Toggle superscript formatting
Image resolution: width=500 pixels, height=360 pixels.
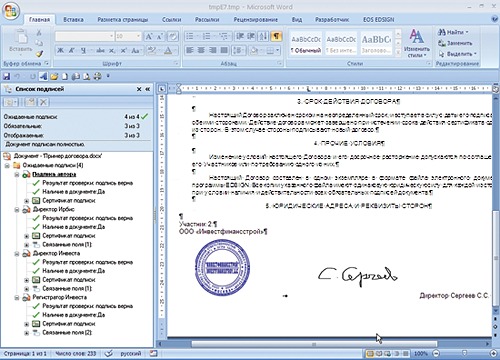(x=124, y=51)
